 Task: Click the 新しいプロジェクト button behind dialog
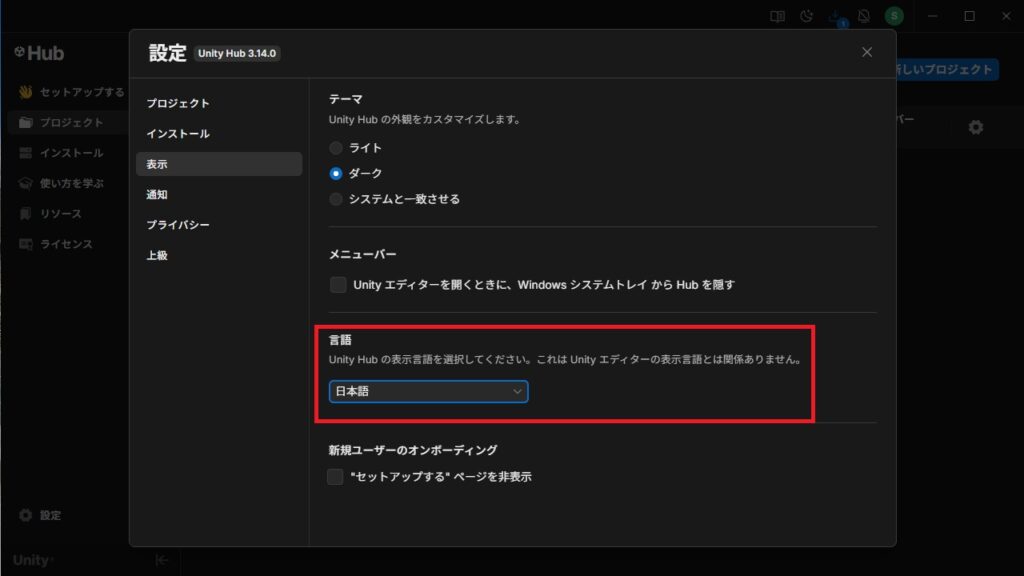(947, 69)
